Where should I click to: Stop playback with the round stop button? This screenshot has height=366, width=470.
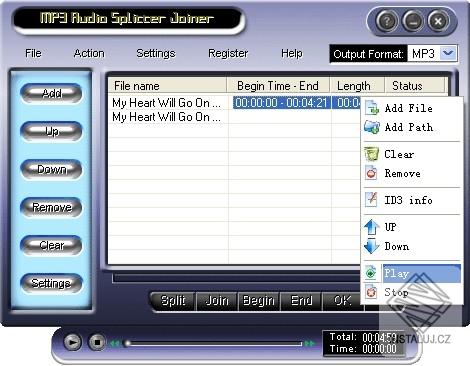pyautogui.click(x=97, y=342)
